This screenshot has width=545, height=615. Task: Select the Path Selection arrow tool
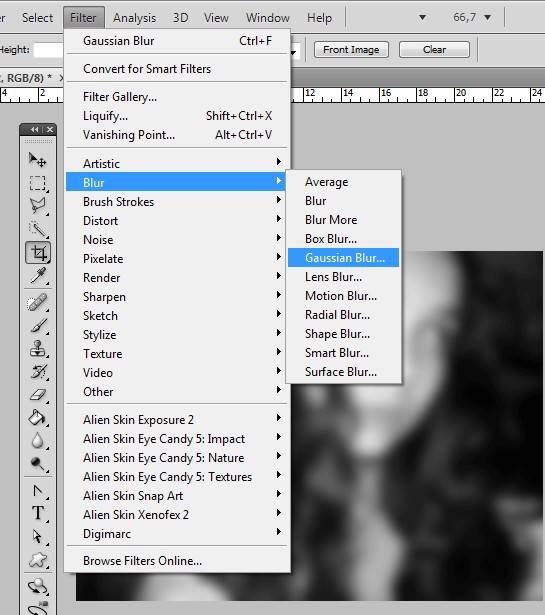[38, 536]
